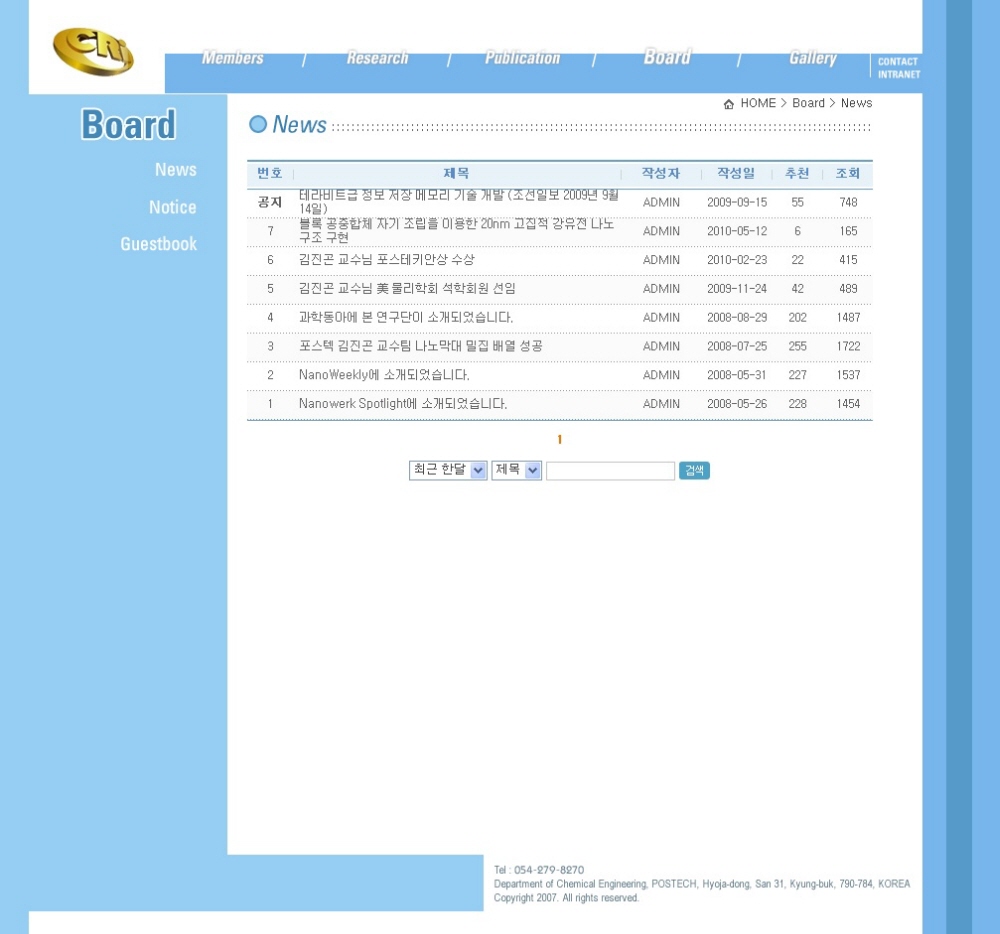Open the Members menu
The height and width of the screenshot is (934, 1000).
pyautogui.click(x=232, y=58)
